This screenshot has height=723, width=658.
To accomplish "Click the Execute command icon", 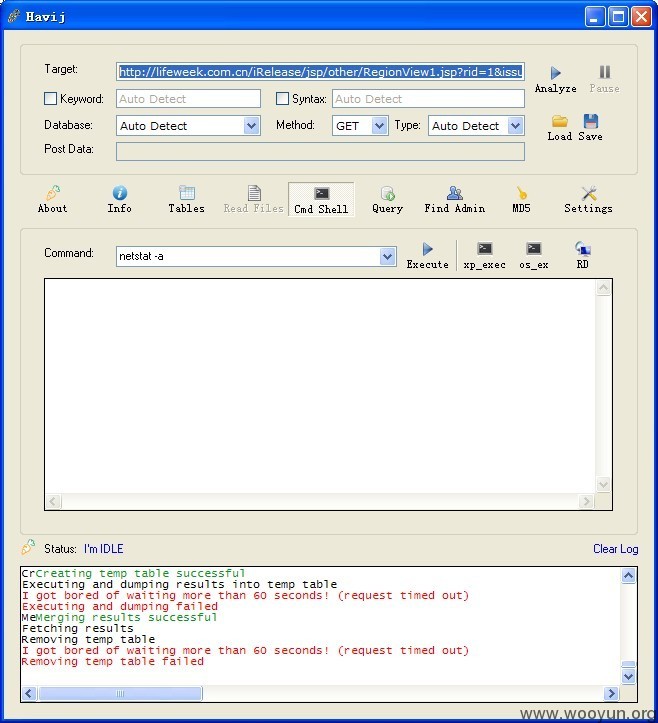I will coord(427,249).
